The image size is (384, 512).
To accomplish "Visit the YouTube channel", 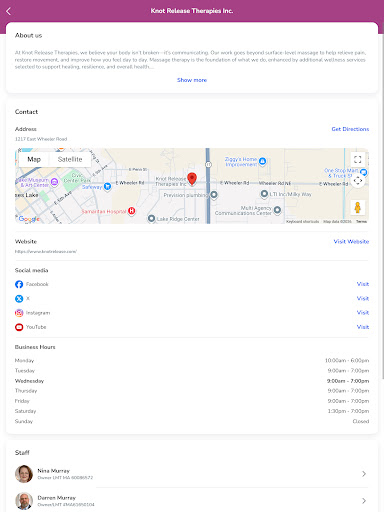I will click(363, 327).
